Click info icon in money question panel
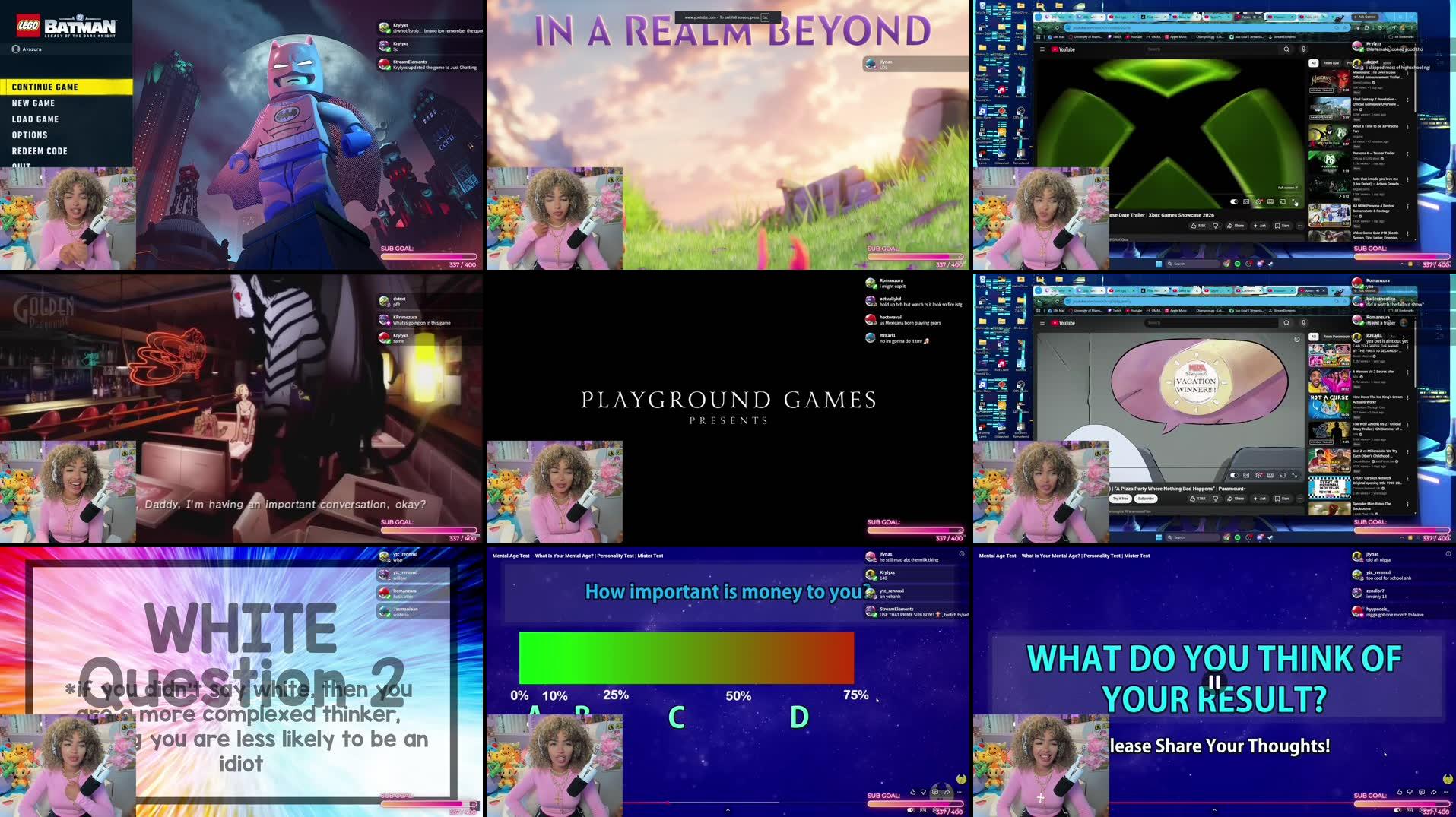This screenshot has height=817, width=1456. coord(962,553)
